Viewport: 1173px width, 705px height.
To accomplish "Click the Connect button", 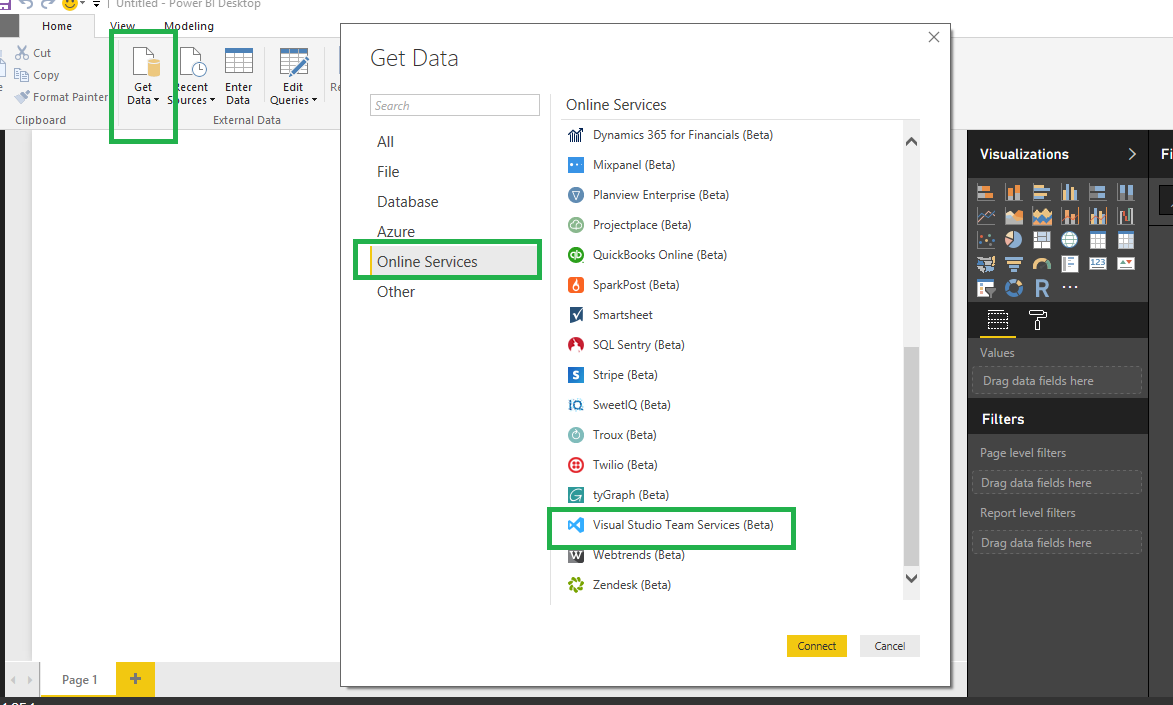I will pos(816,646).
